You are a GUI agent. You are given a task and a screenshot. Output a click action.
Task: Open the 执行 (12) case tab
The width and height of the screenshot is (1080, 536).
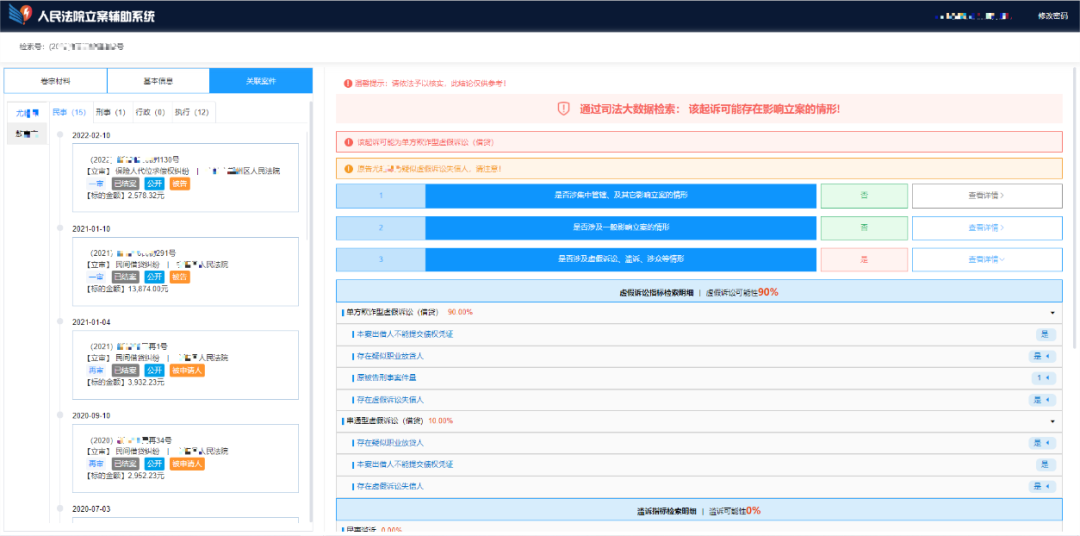point(191,112)
